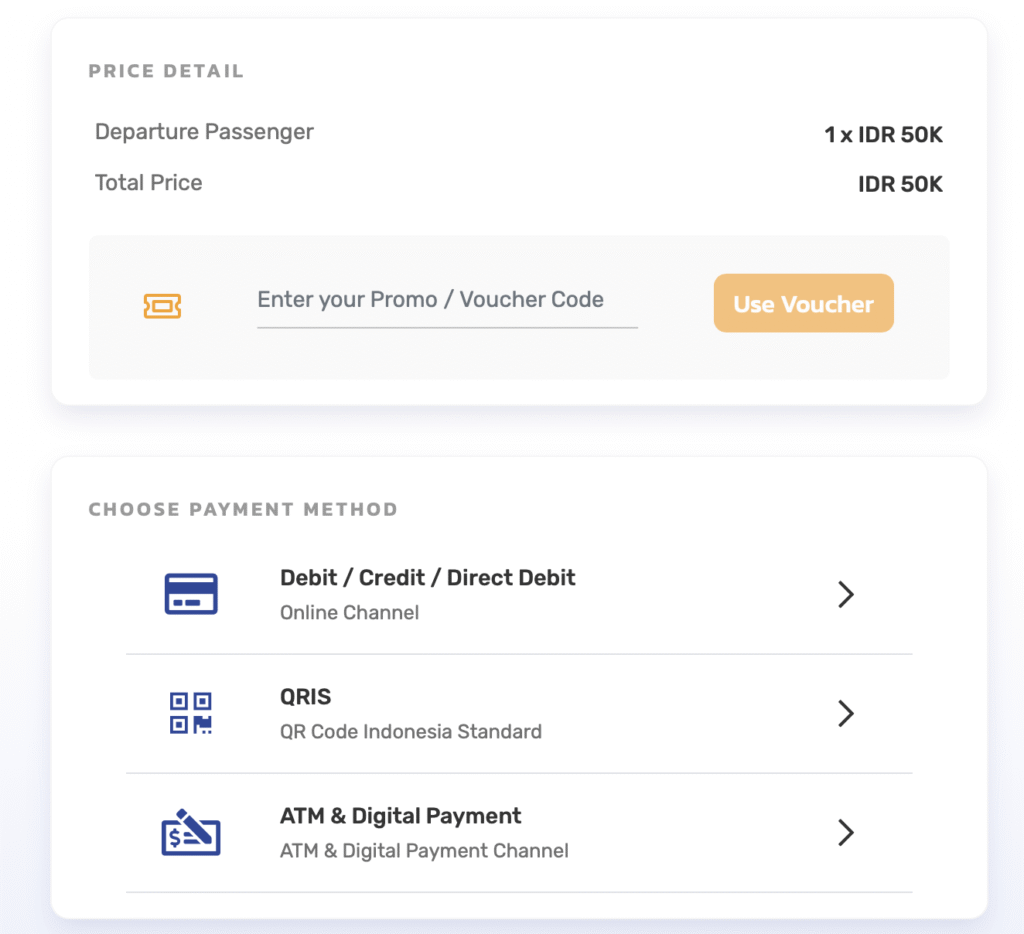1024x934 pixels.
Task: Click the Price Detail heading
Action: point(166,71)
